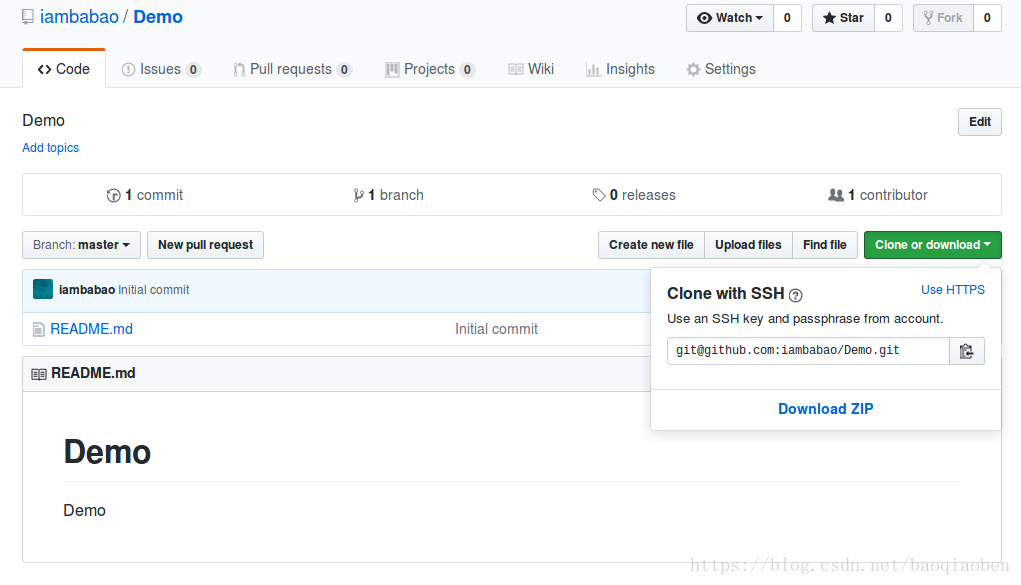Copy the SSH clone URL with the clipboard icon
1021x585 pixels.
coord(966,351)
